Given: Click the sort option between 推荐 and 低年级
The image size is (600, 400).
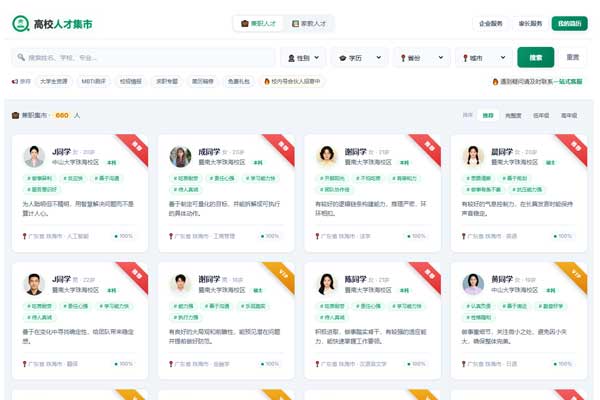Looking at the screenshot, I should (513, 115).
